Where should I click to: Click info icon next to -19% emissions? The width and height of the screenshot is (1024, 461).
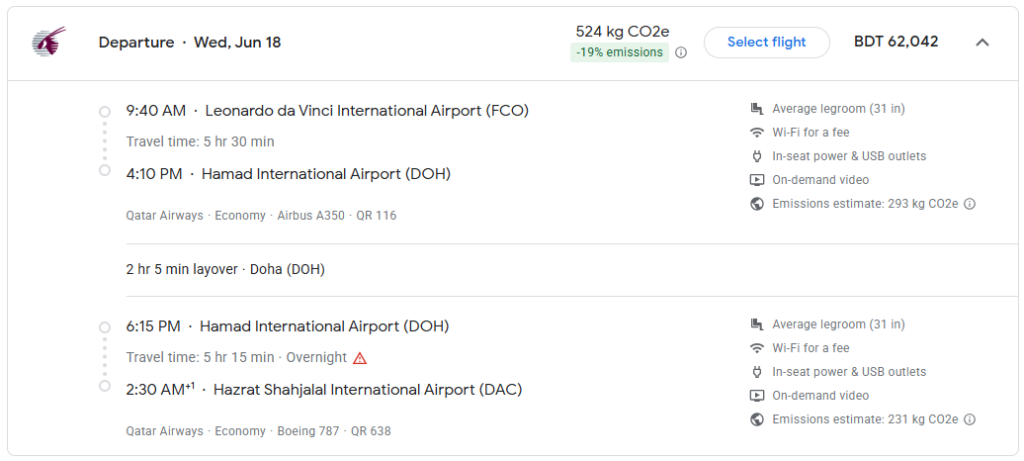(x=680, y=53)
